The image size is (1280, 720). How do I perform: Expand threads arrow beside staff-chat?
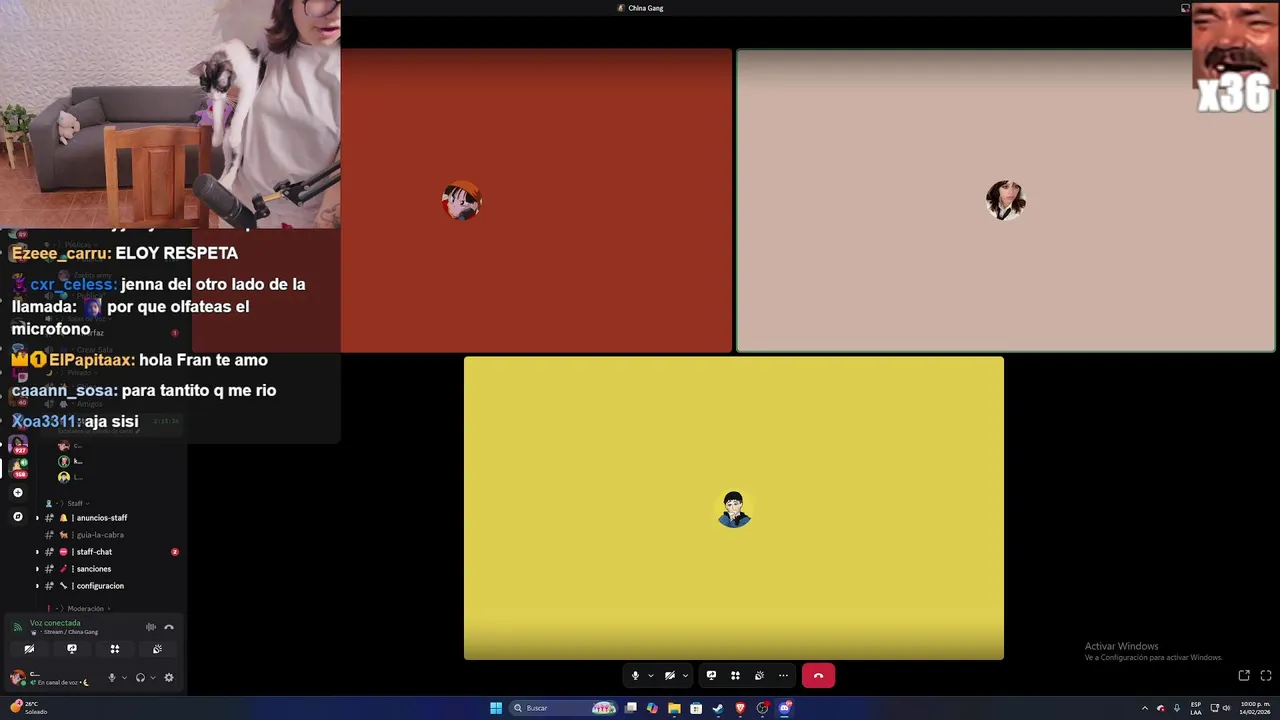pos(37,552)
